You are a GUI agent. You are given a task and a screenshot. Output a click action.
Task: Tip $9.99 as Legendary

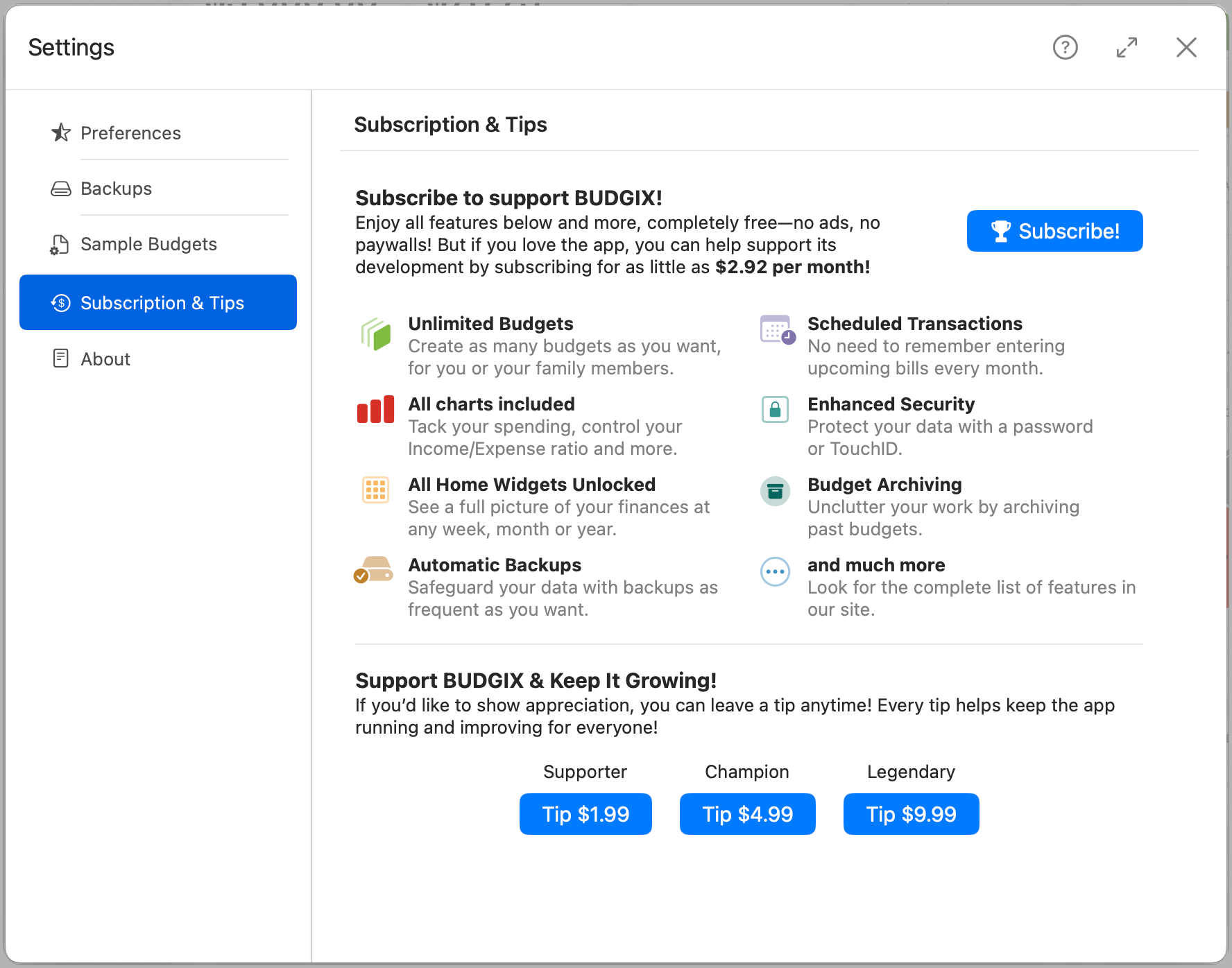912,814
